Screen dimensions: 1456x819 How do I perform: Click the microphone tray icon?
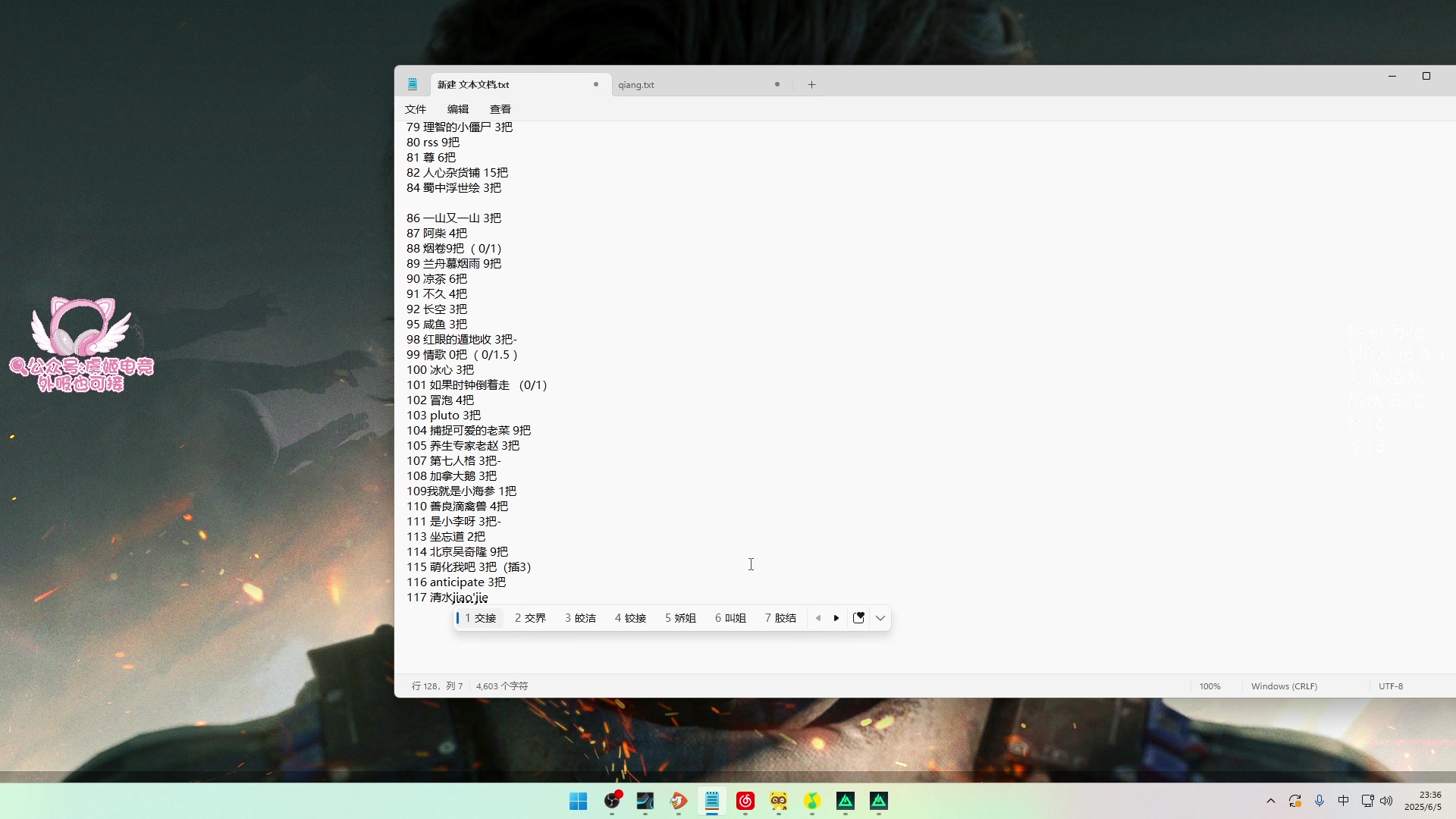[x=1319, y=802]
